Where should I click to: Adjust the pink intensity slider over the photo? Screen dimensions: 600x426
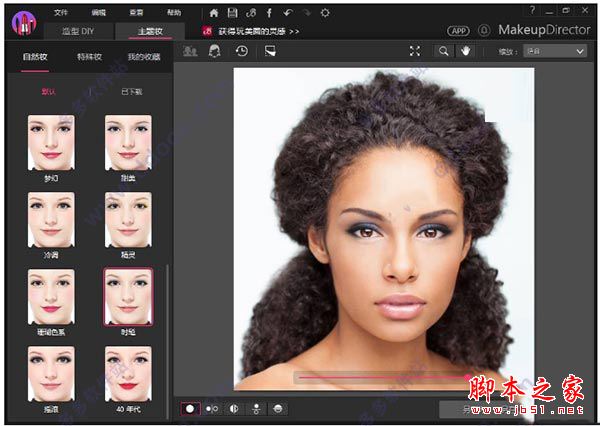(383, 377)
